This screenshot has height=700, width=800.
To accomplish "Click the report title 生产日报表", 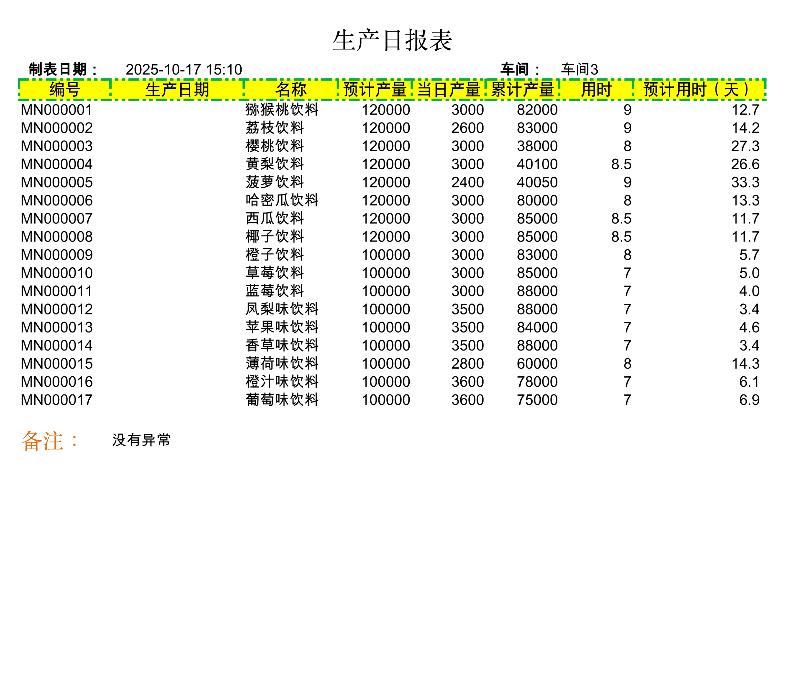I will (x=392, y=40).
